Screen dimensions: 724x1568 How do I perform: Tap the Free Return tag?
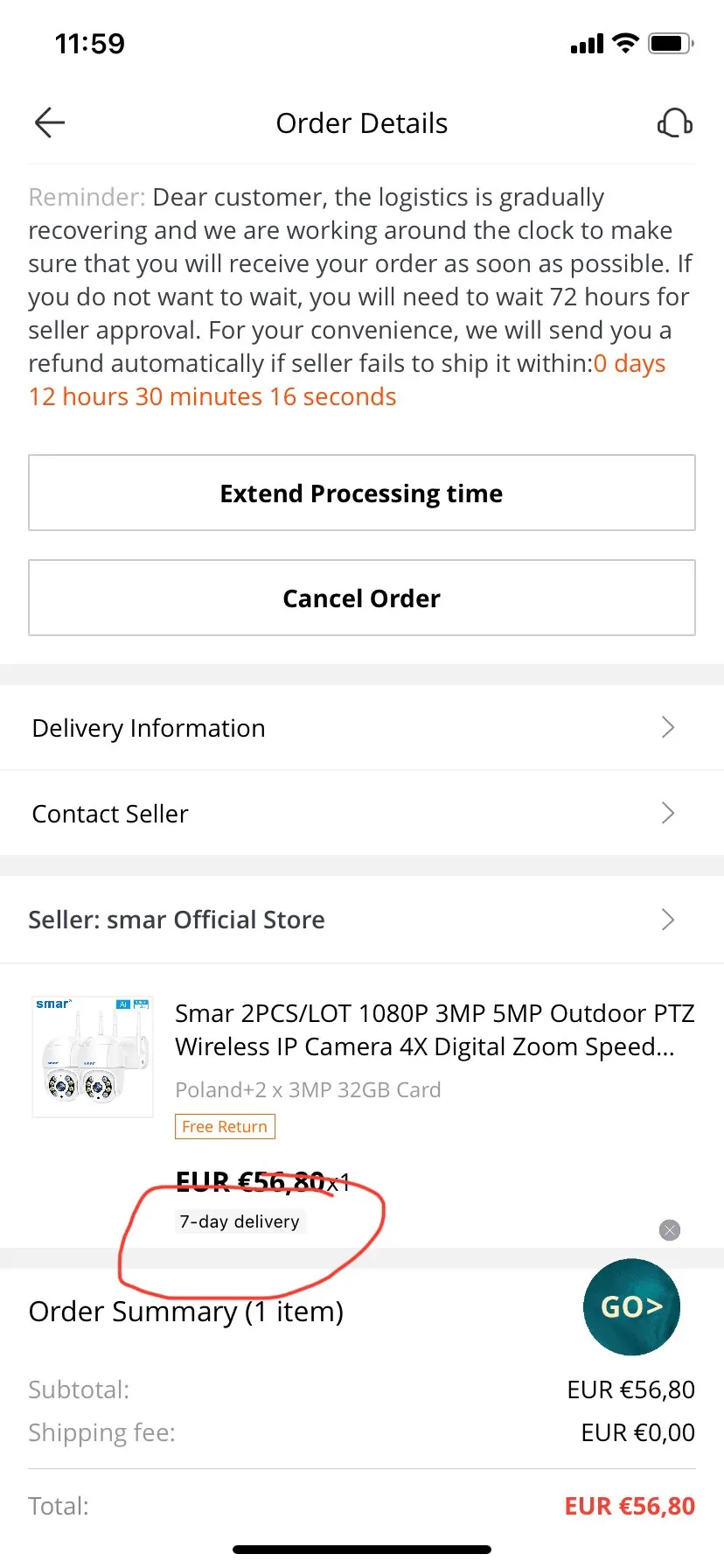225,1126
